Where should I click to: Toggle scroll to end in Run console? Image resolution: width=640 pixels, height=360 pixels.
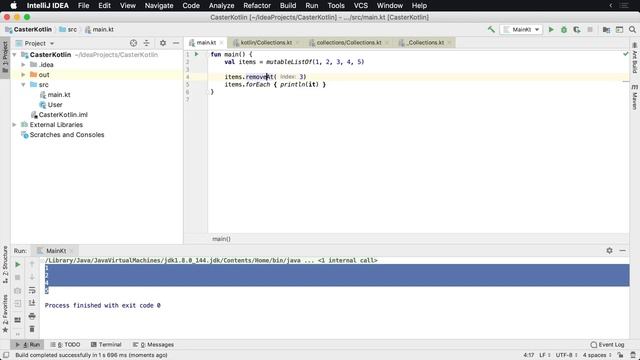(x=32, y=303)
